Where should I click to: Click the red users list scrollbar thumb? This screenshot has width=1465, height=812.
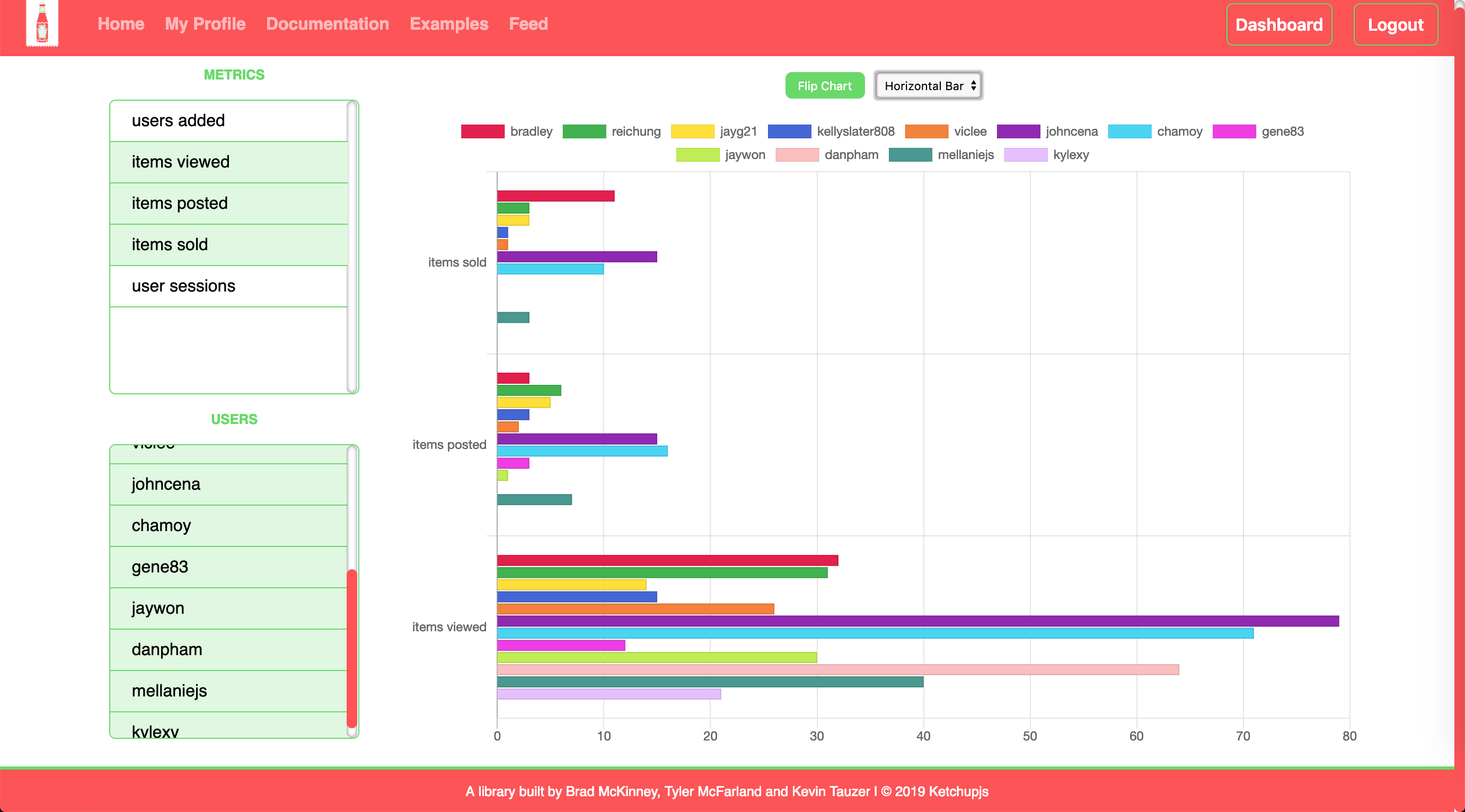(x=352, y=648)
